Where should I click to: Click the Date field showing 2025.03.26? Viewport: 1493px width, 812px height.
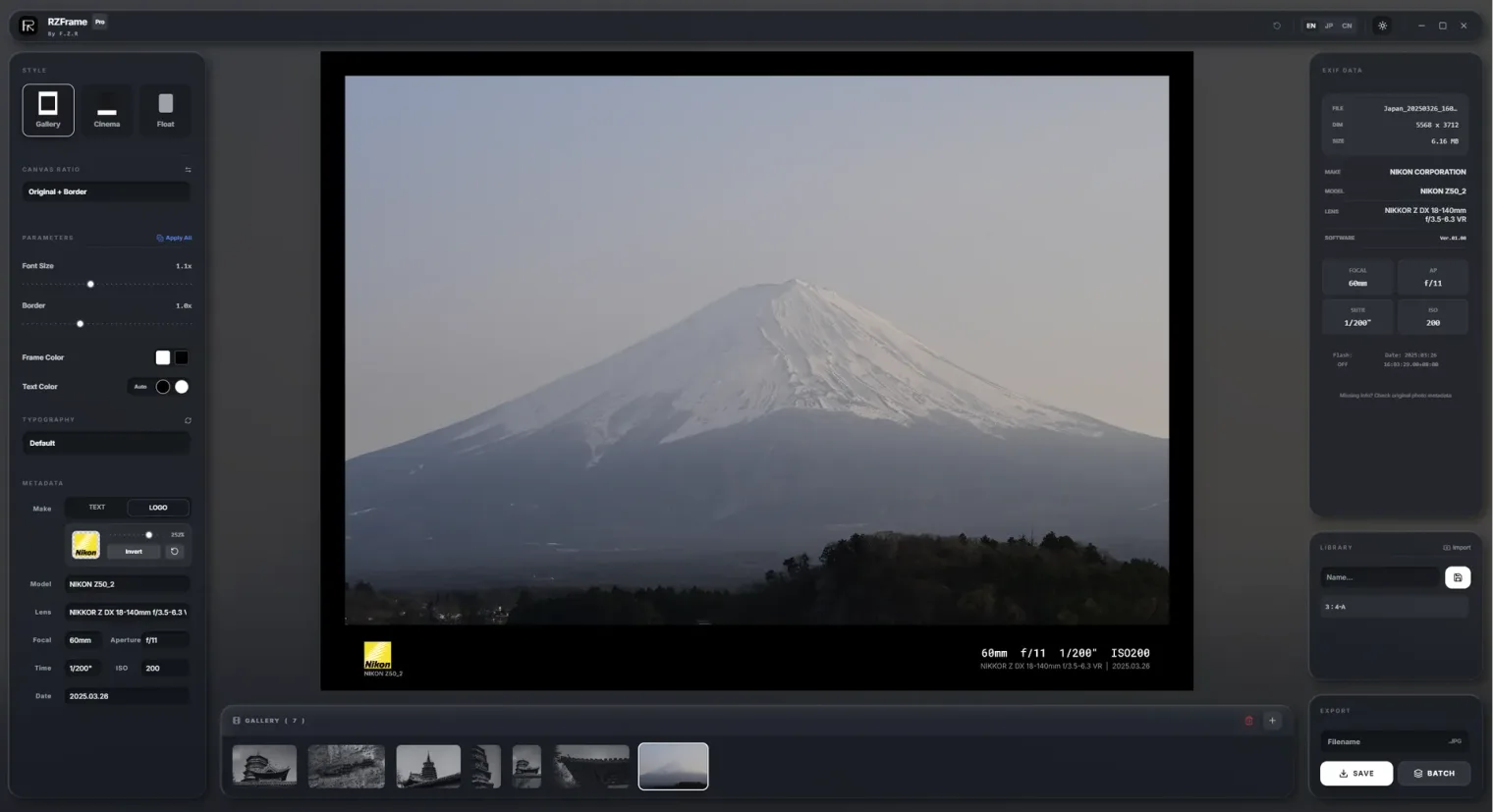(x=128, y=696)
